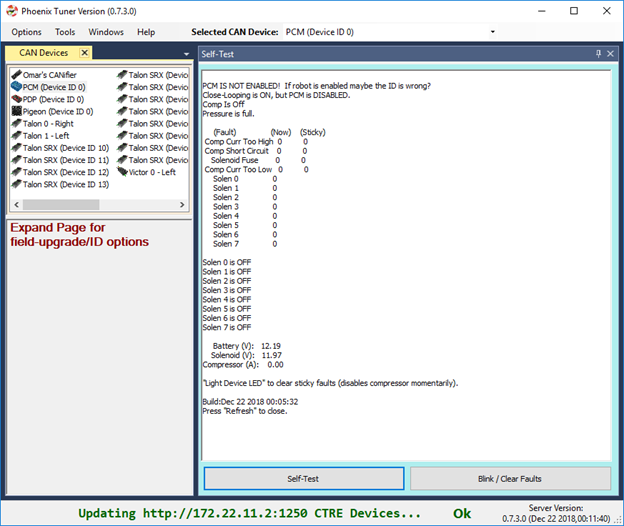Pin the Self-Test panel

[x=598, y=54]
